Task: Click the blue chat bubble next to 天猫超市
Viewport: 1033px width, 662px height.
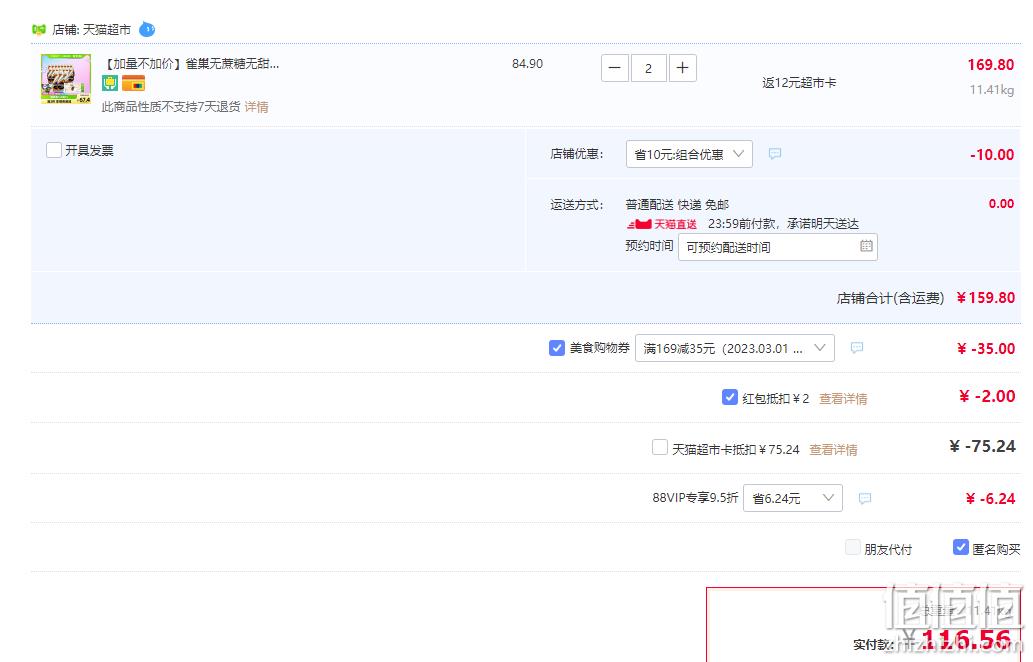Action: (147, 29)
